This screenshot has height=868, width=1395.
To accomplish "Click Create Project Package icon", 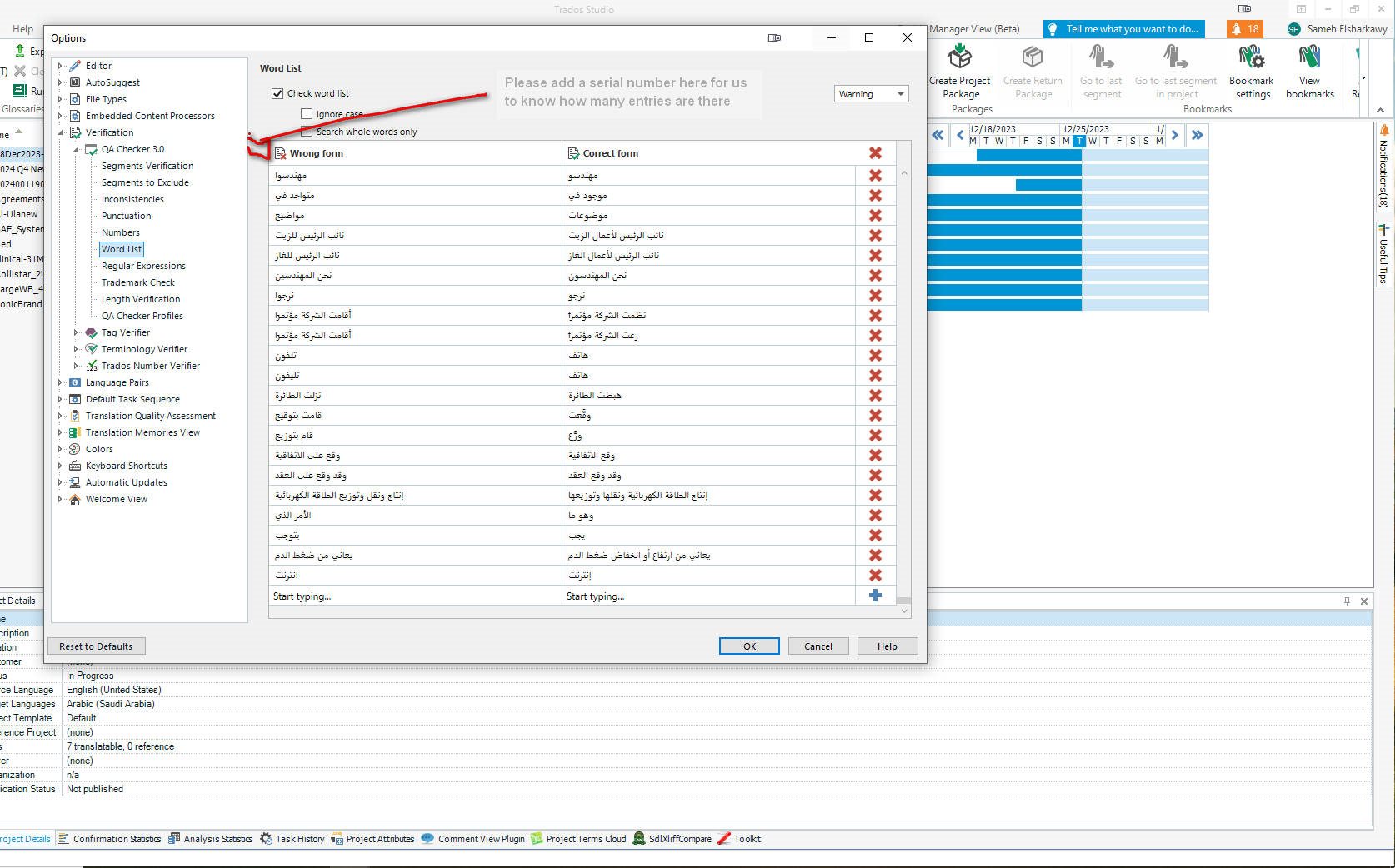I will (x=960, y=56).
